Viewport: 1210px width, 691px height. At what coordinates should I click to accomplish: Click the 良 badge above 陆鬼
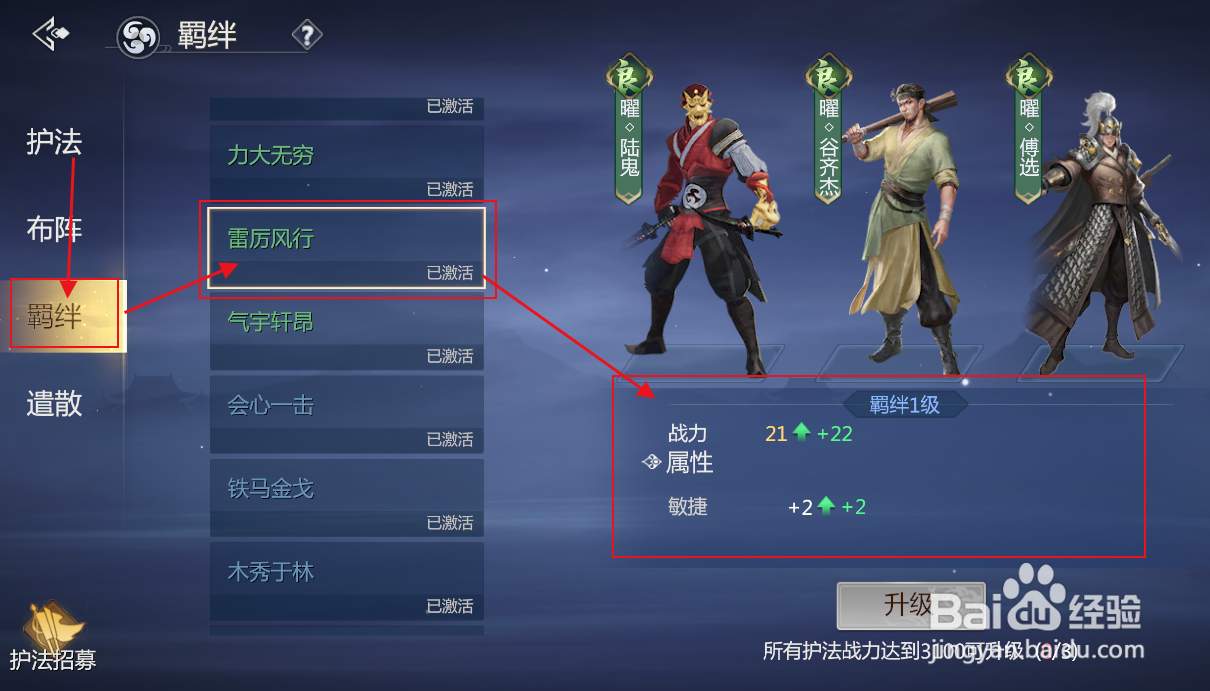[629, 76]
